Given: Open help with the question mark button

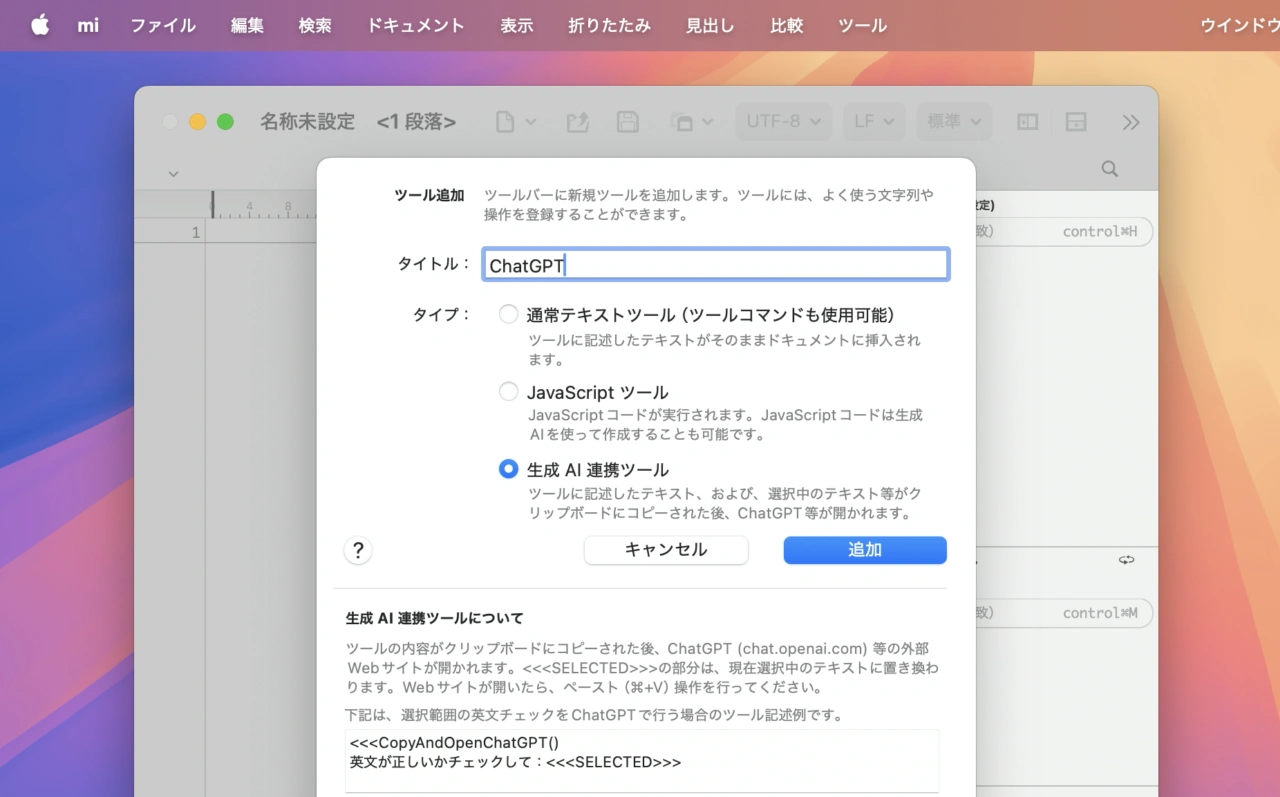Looking at the screenshot, I should click(358, 550).
